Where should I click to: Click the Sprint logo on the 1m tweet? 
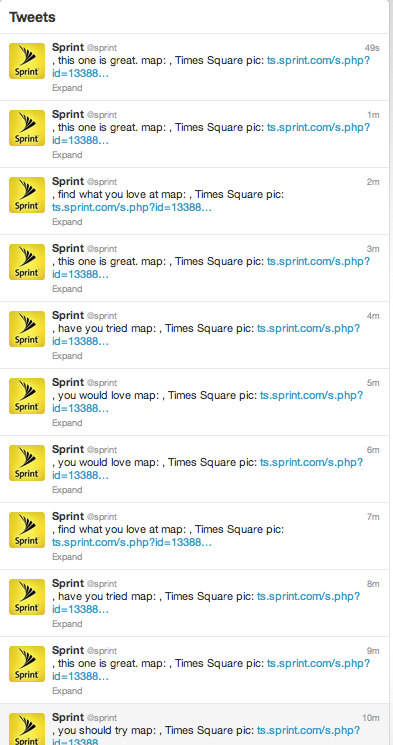[27, 128]
